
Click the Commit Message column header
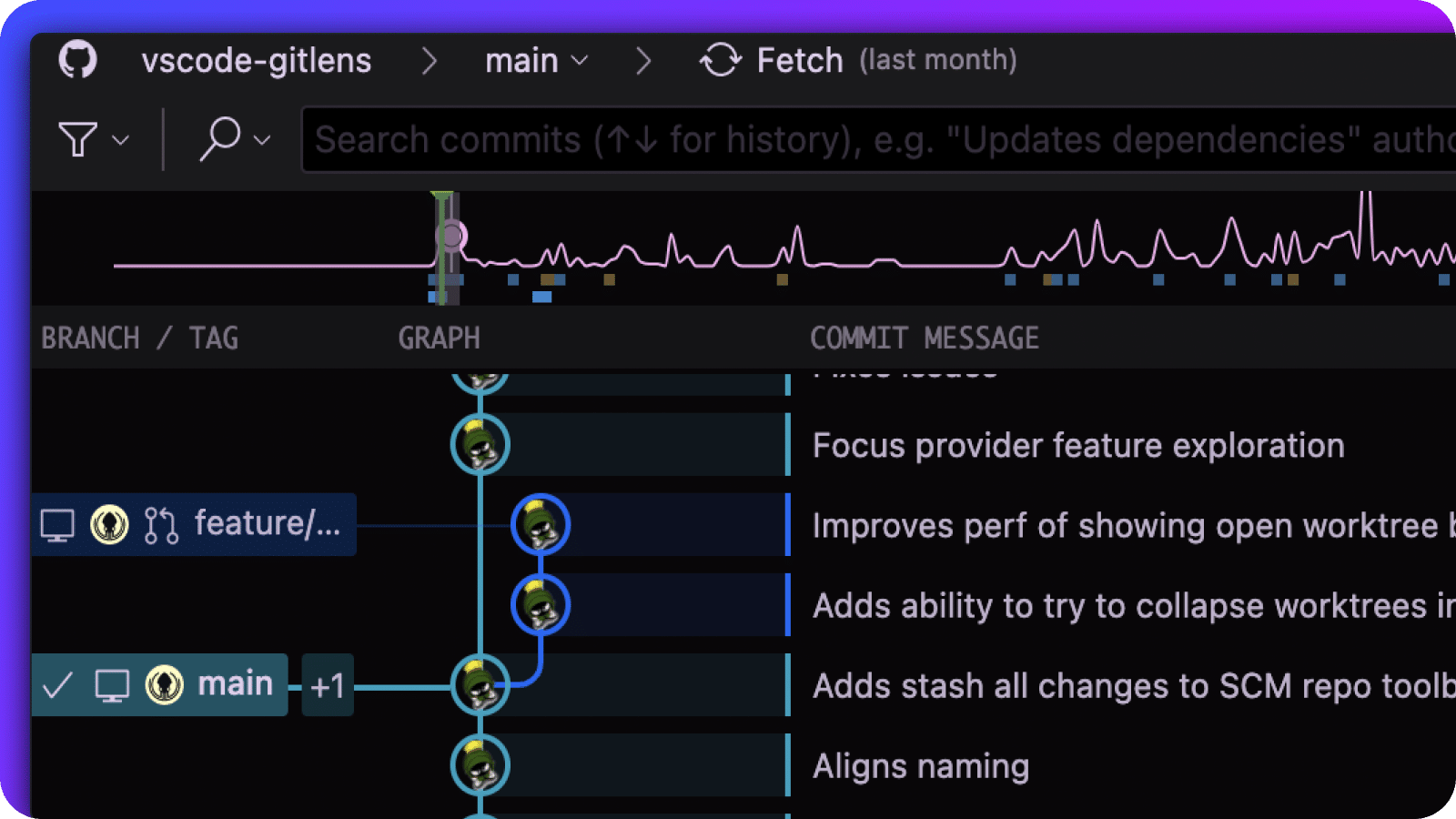(924, 339)
